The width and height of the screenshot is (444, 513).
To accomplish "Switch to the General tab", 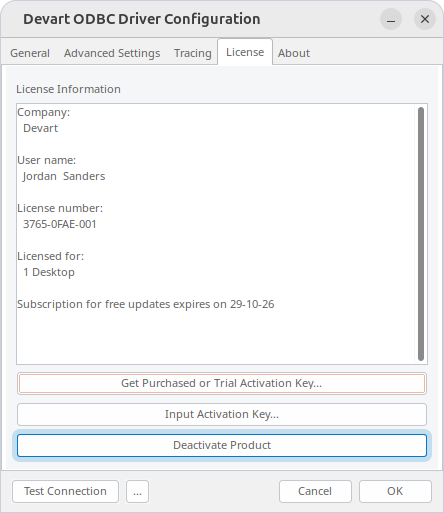I will (x=30, y=53).
